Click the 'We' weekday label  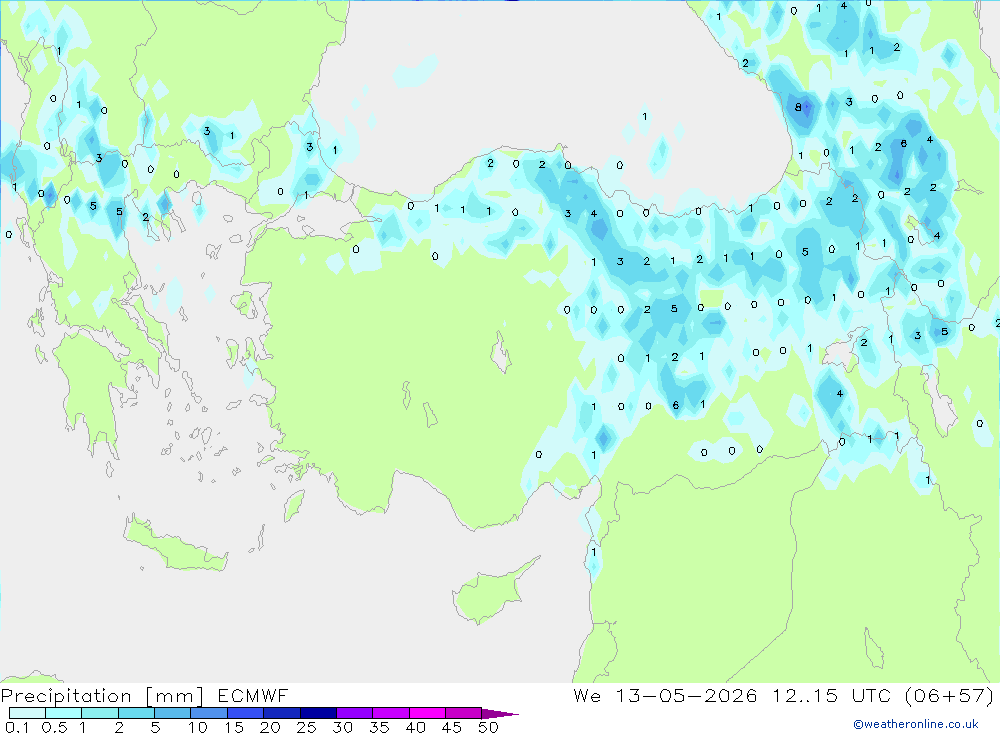pyautogui.click(x=587, y=695)
